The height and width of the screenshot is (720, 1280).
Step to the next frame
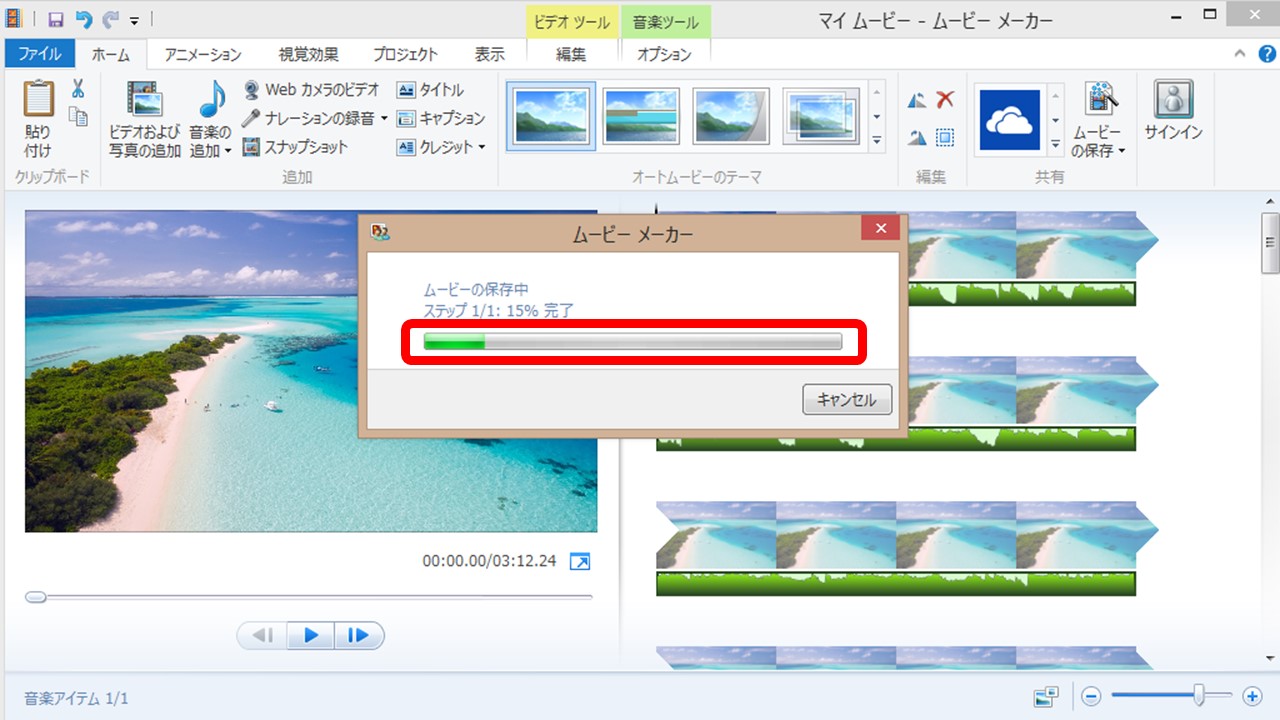pyautogui.click(x=359, y=635)
